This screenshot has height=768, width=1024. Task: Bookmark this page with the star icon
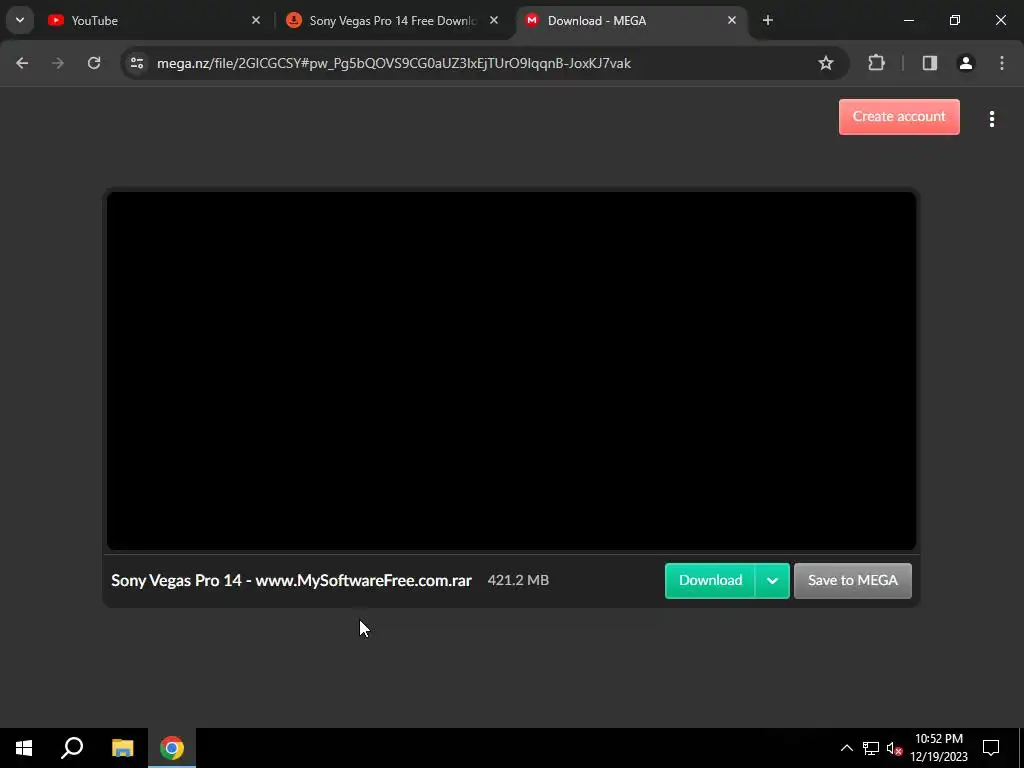(x=825, y=63)
